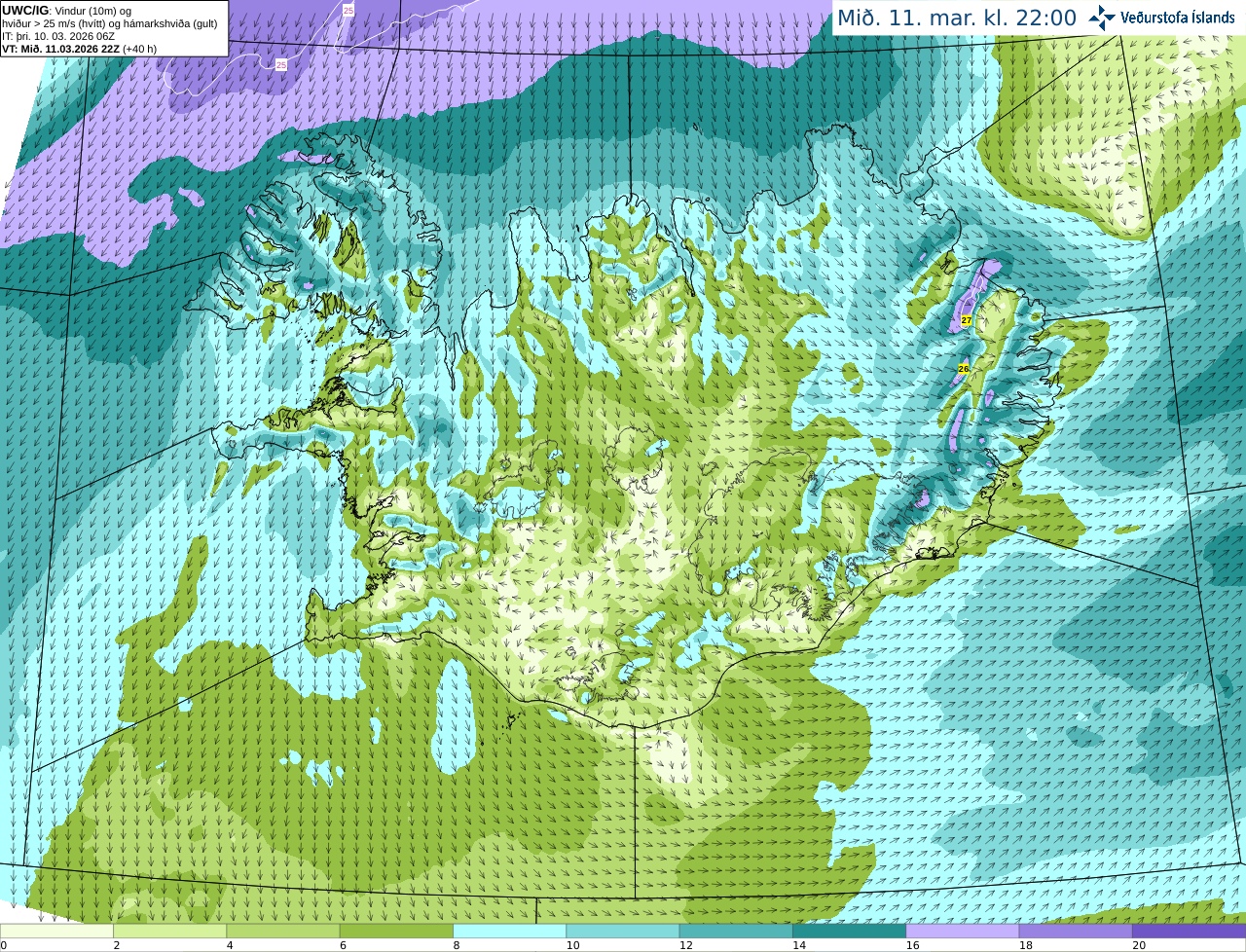Image resolution: width=1246 pixels, height=952 pixels.
Task: Click the scale value 18 under the legend
Action: [1025, 945]
